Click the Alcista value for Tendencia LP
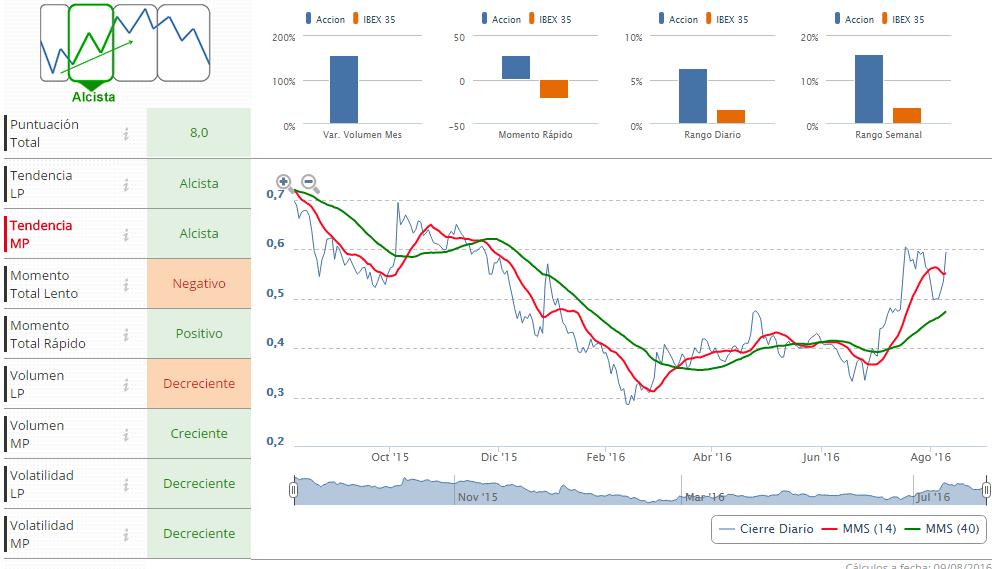The image size is (992, 569). tap(199, 184)
